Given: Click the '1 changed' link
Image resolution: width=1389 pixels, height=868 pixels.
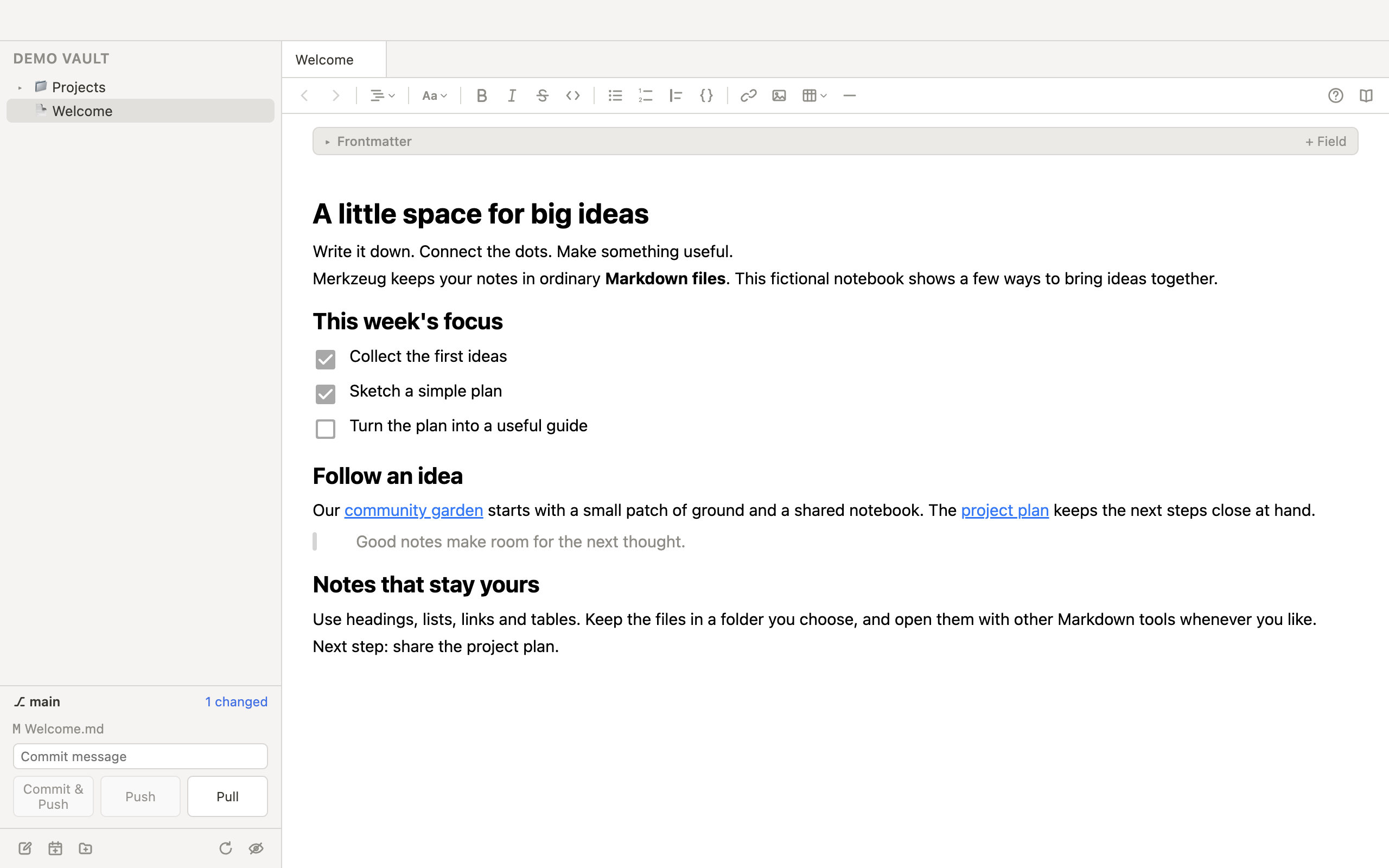Looking at the screenshot, I should [236, 701].
